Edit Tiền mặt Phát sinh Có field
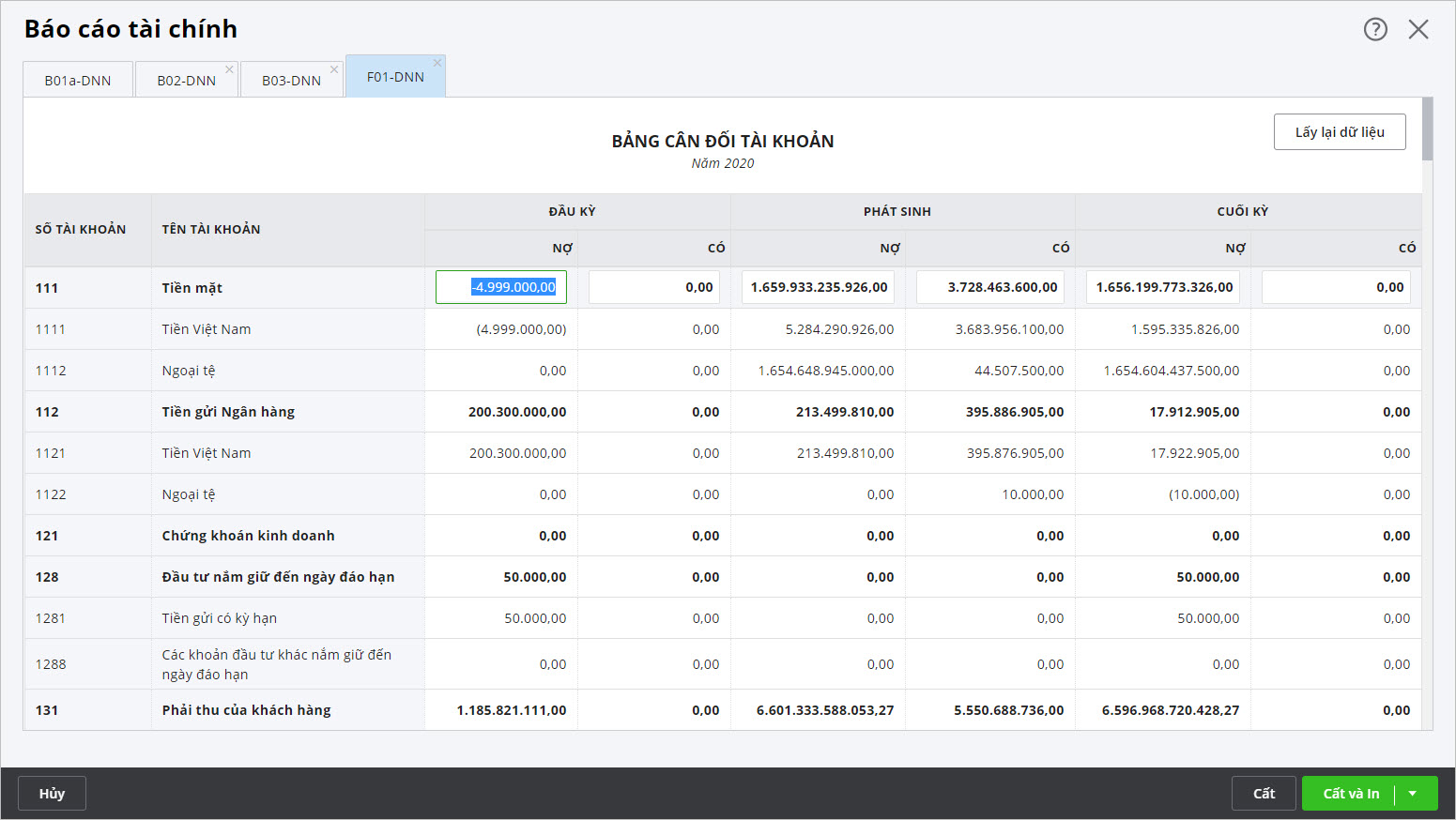 (990, 287)
